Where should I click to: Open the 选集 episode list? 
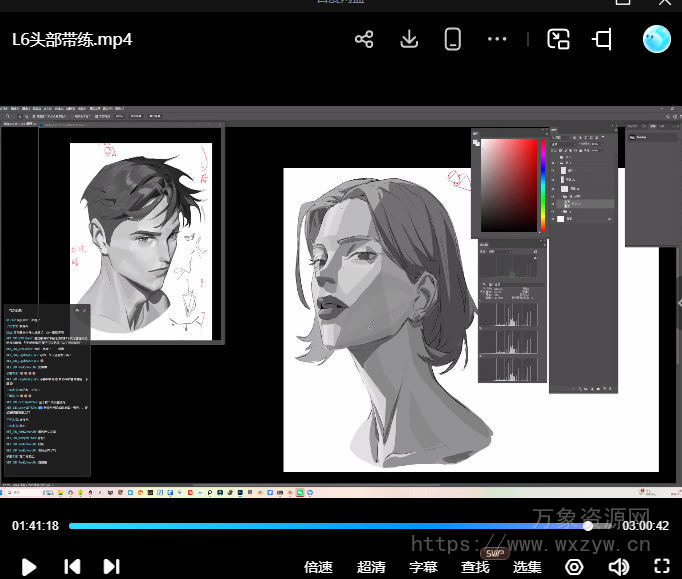[527, 567]
